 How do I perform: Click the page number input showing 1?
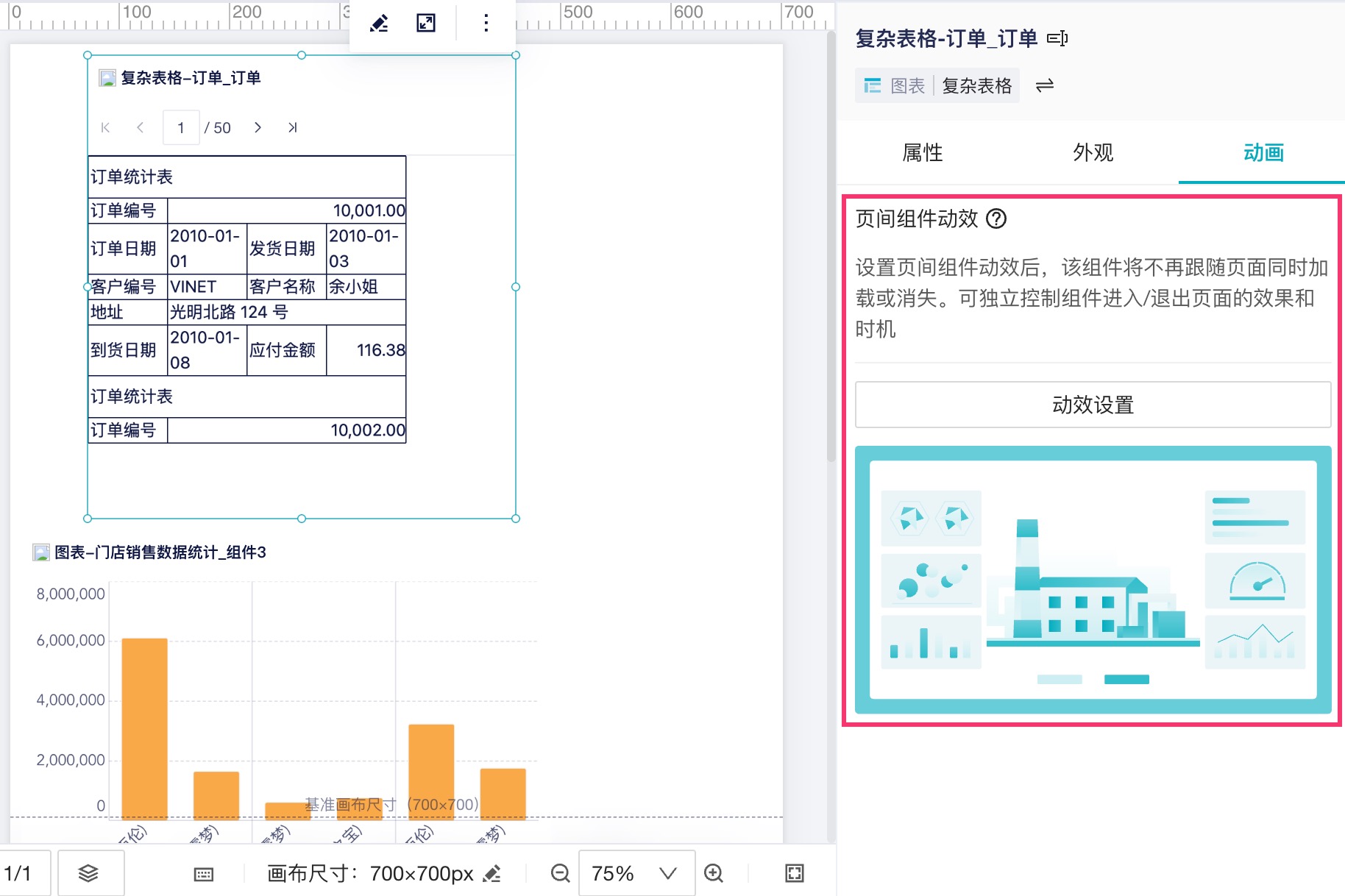pyautogui.click(x=180, y=127)
